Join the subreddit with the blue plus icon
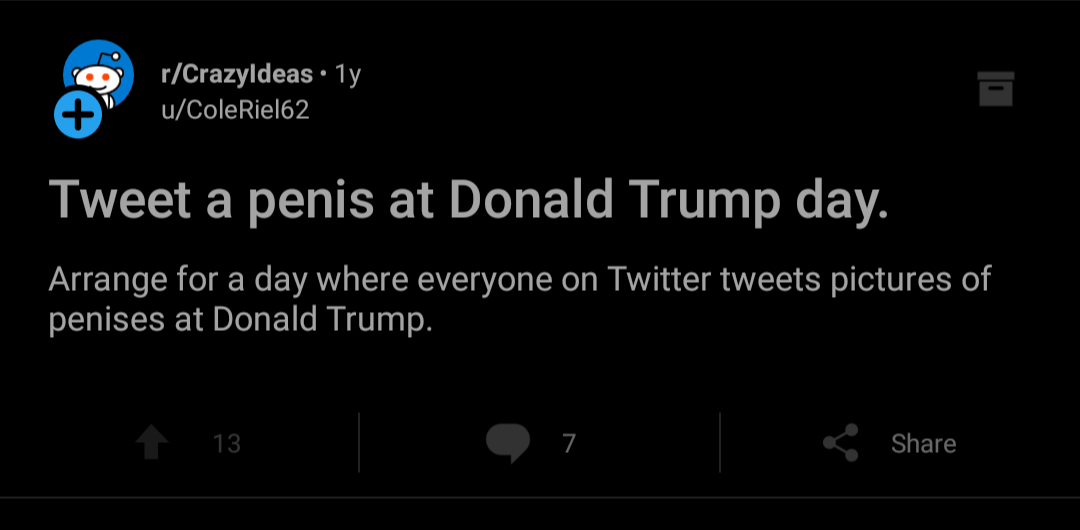The width and height of the screenshot is (1080, 530). point(78,114)
